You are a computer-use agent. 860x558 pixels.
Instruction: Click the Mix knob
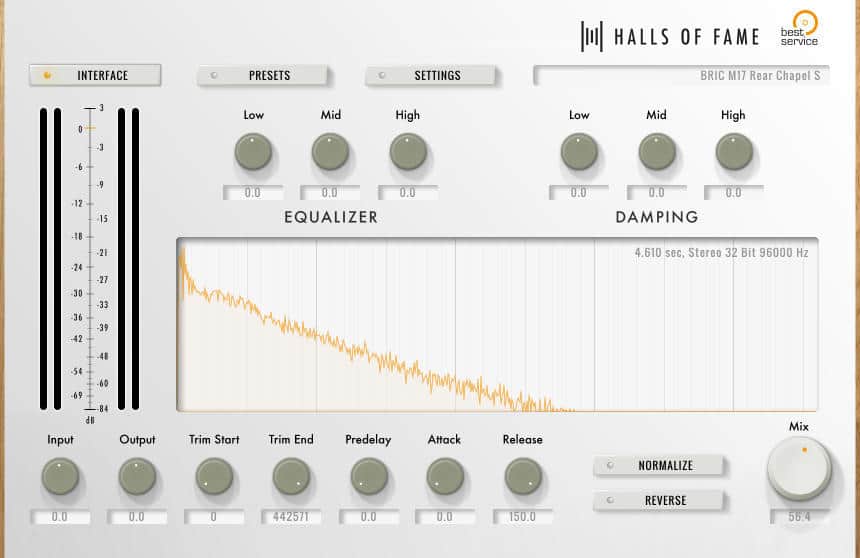(x=799, y=469)
